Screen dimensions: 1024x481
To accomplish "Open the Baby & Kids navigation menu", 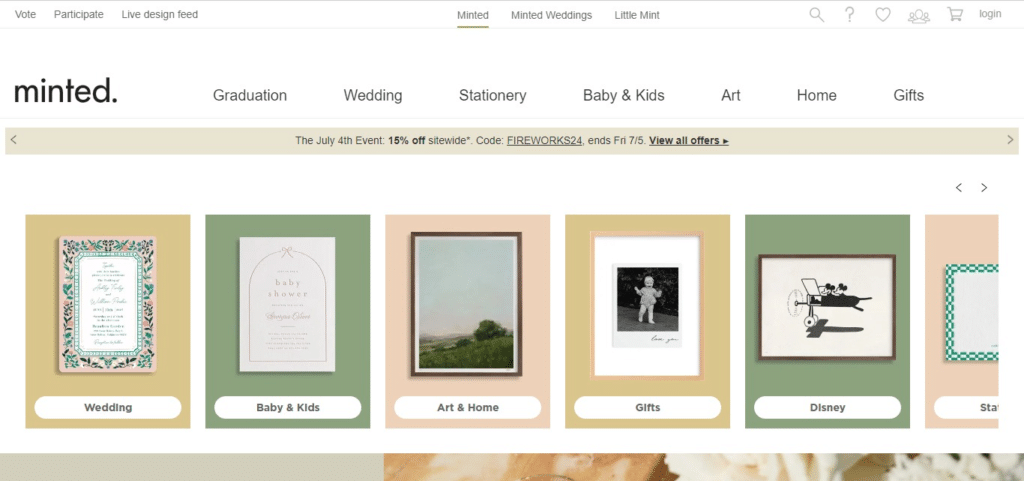I will point(624,96).
